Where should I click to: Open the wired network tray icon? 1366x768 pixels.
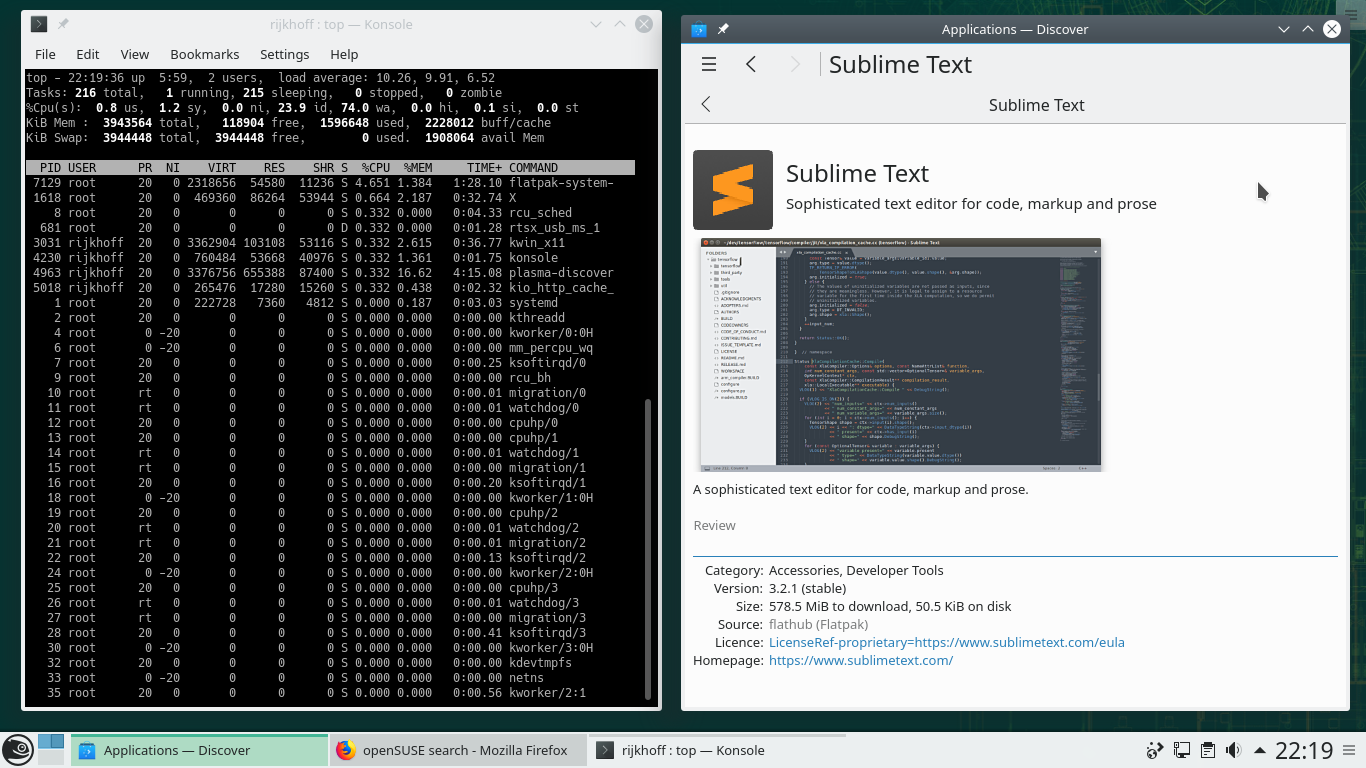(1181, 750)
